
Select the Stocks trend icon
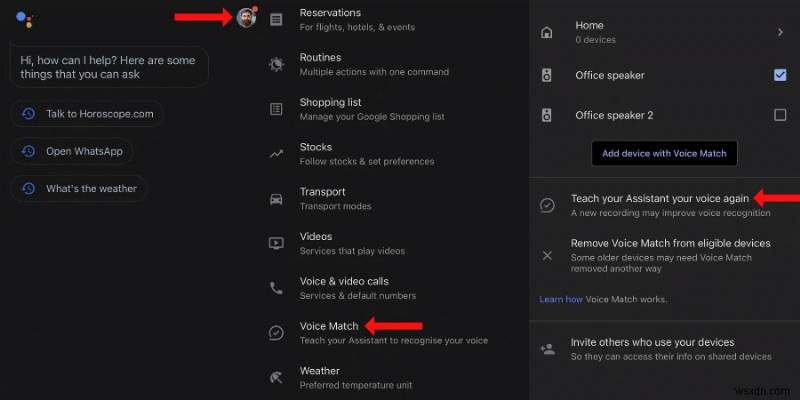pos(276,154)
